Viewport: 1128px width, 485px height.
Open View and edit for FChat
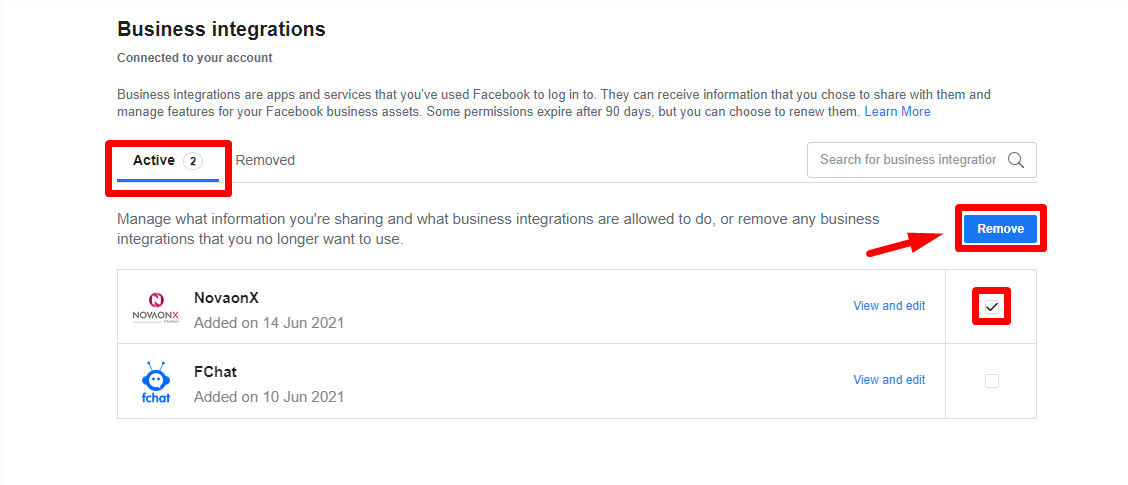(889, 380)
